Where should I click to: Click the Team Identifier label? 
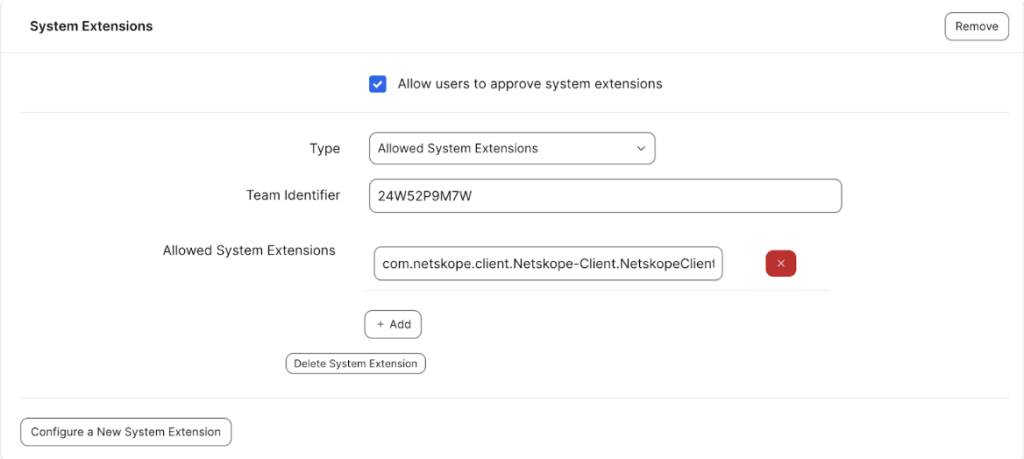tap(293, 195)
